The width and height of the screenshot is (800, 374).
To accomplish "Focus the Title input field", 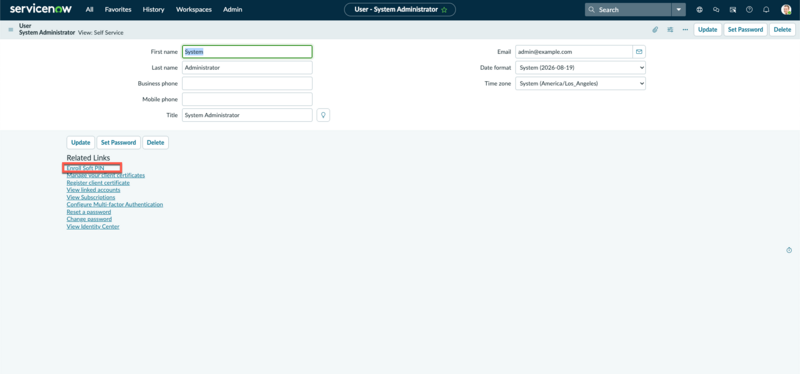I will 247,115.
